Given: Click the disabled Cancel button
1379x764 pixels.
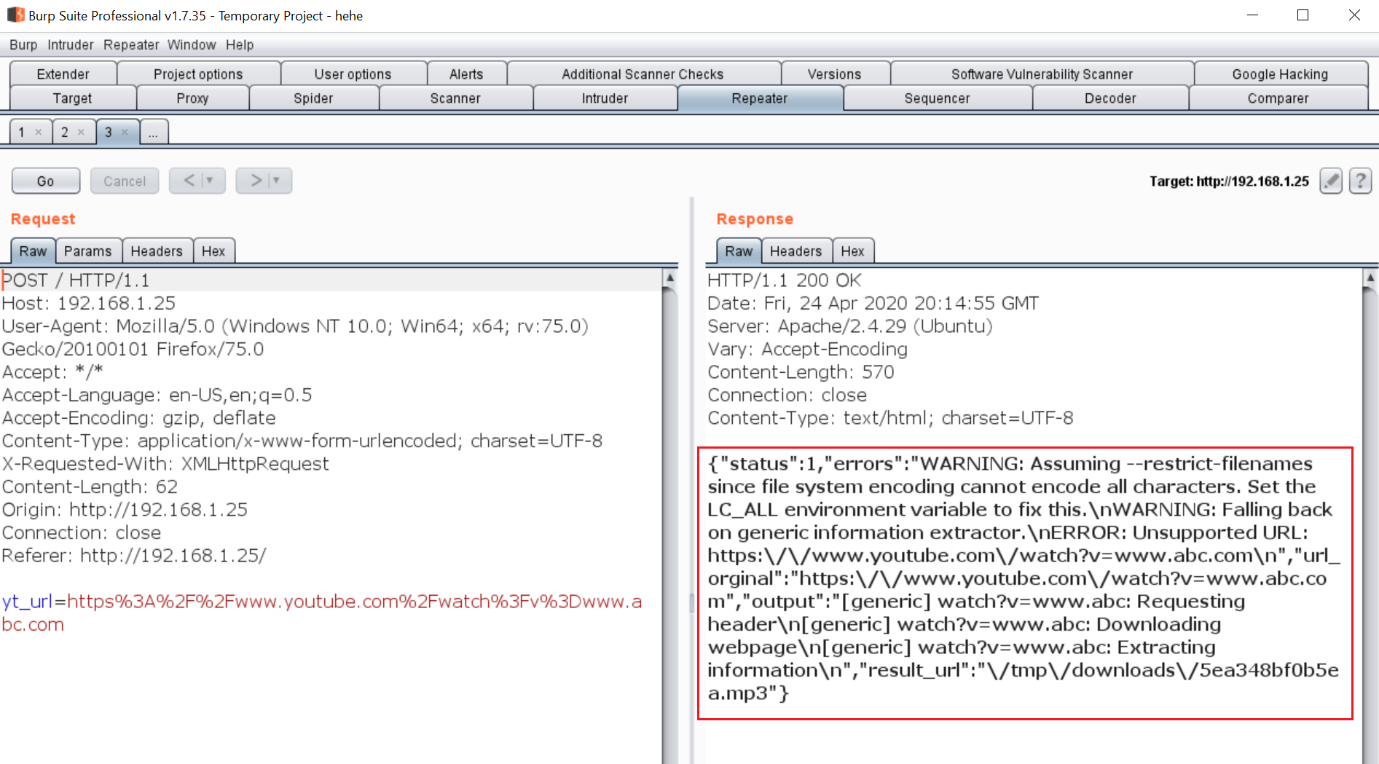Looking at the screenshot, I should pos(124,181).
